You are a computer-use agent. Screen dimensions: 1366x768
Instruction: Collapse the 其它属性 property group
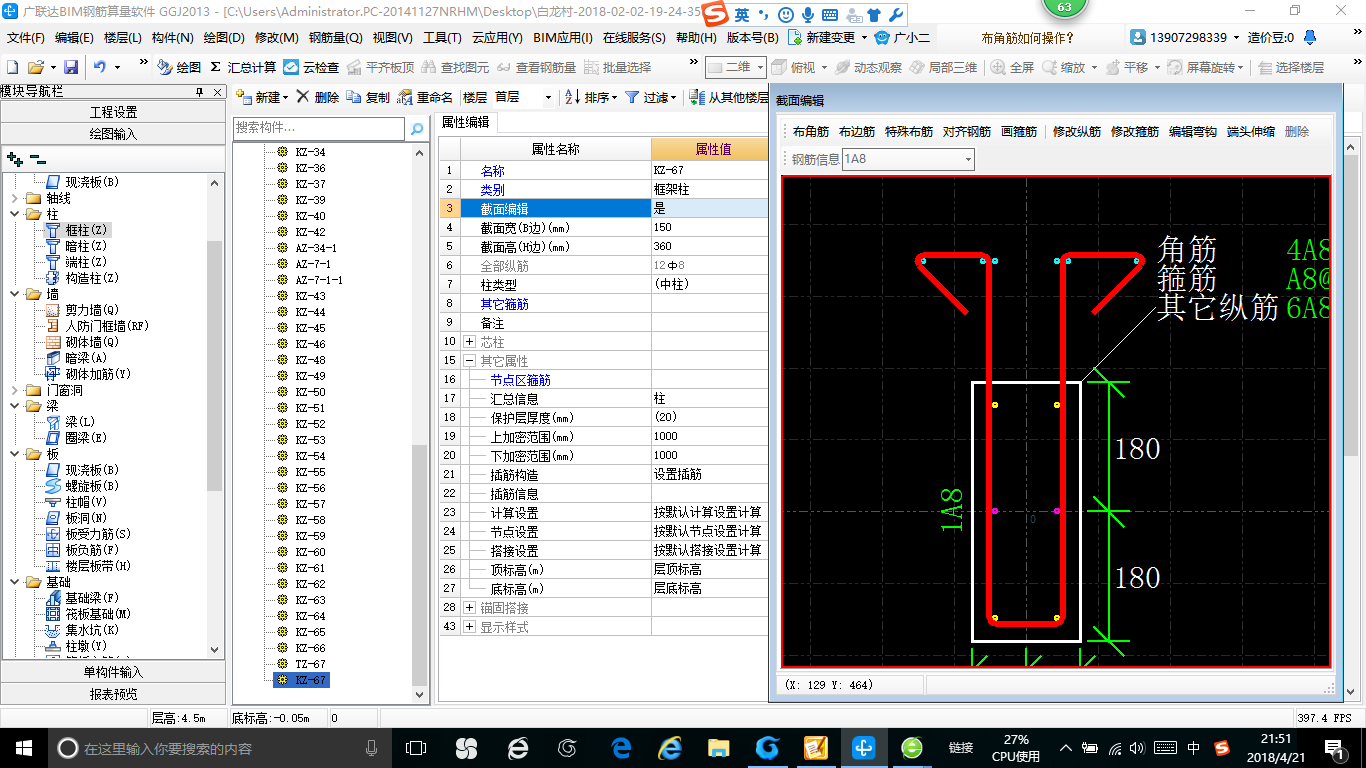470,361
